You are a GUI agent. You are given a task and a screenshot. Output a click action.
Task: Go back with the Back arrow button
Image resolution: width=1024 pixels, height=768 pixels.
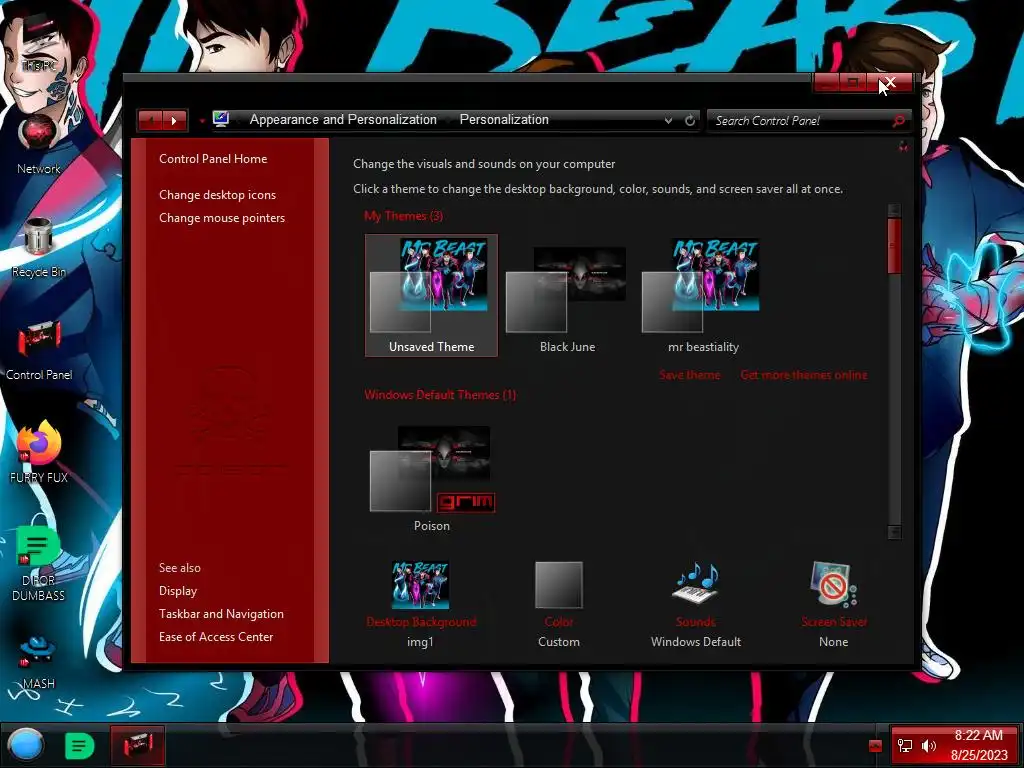[x=151, y=121]
